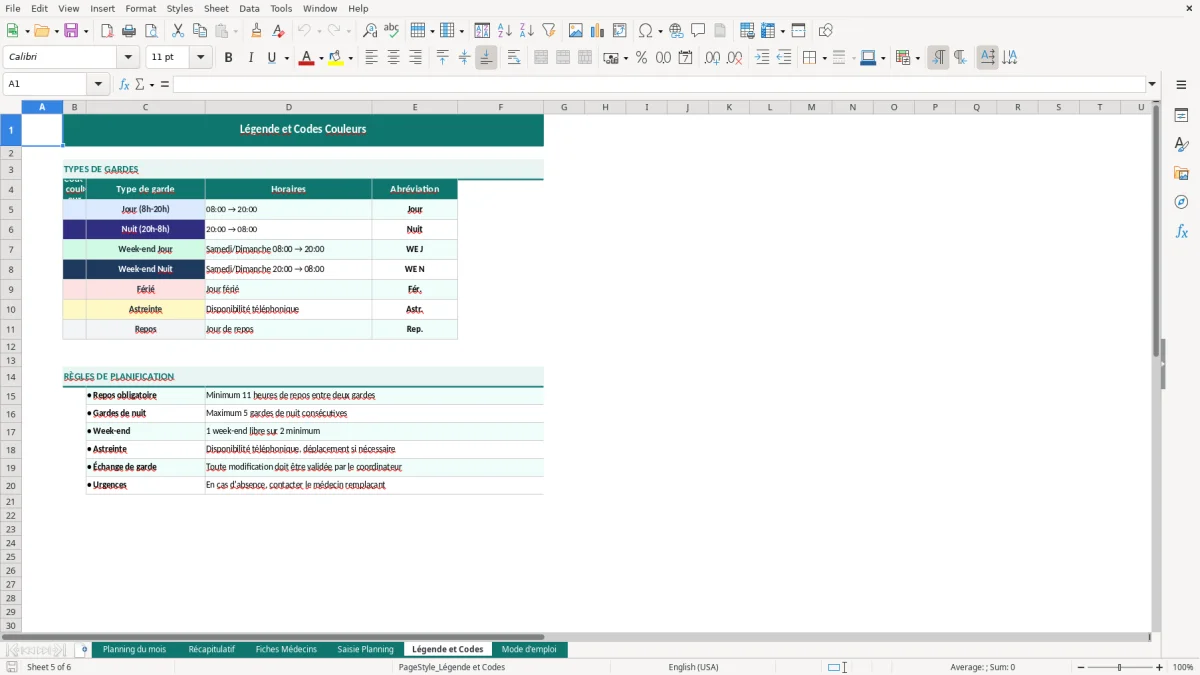Click the Sort Descending icon
The image size is (1200, 675).
tap(527, 31)
